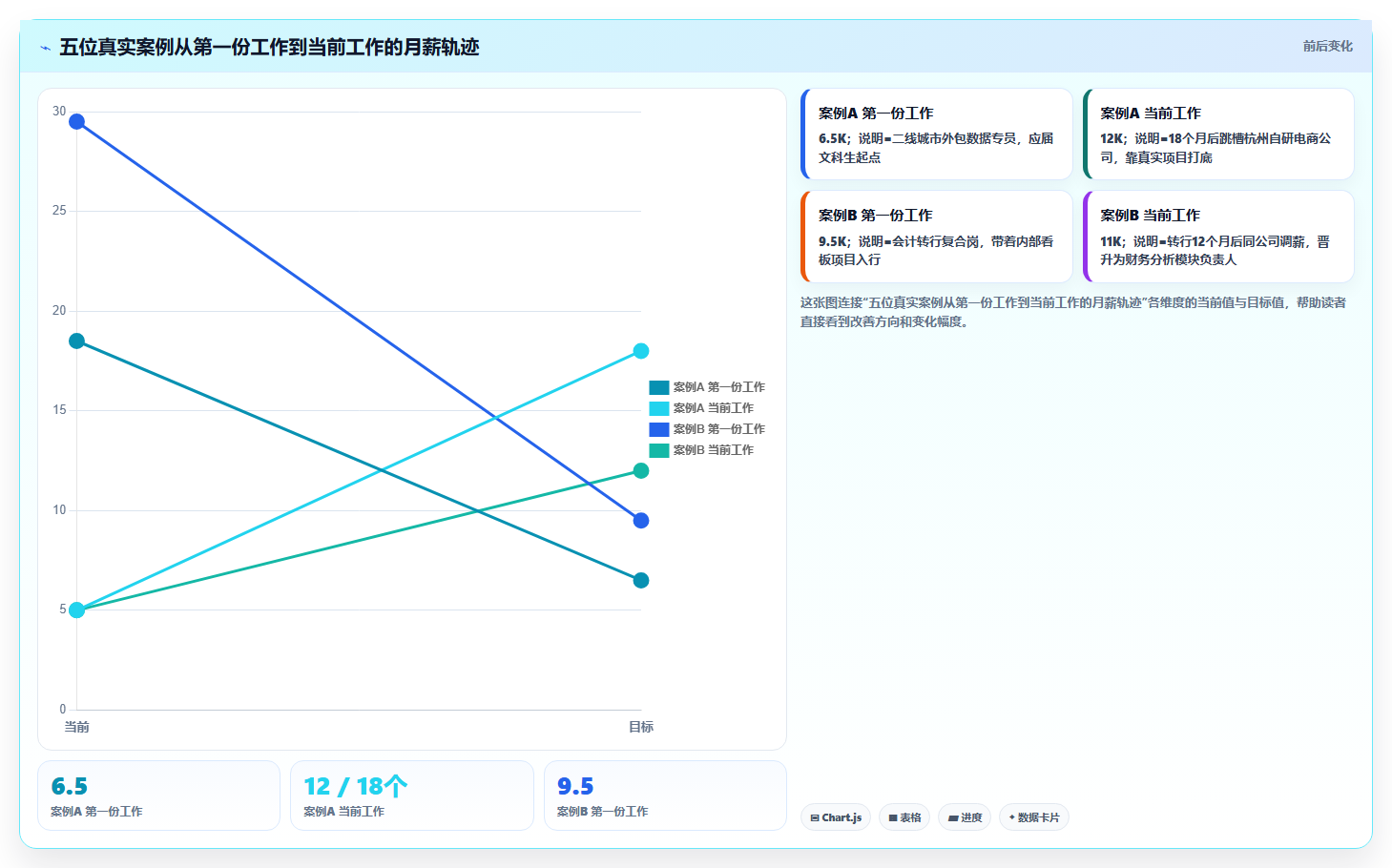The width and height of the screenshot is (1392, 868).
Task: Click the header icon beside the title
Action: click(x=45, y=48)
